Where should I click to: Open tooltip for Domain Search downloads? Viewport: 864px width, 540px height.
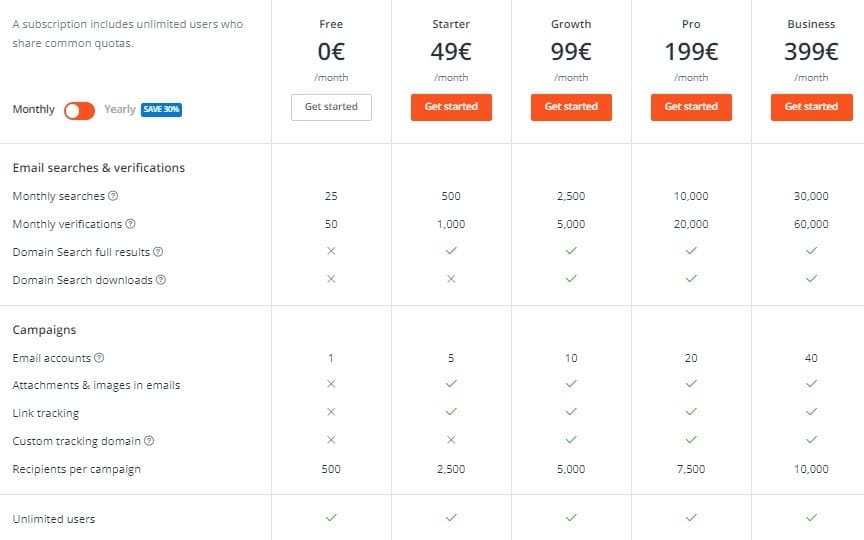(161, 280)
